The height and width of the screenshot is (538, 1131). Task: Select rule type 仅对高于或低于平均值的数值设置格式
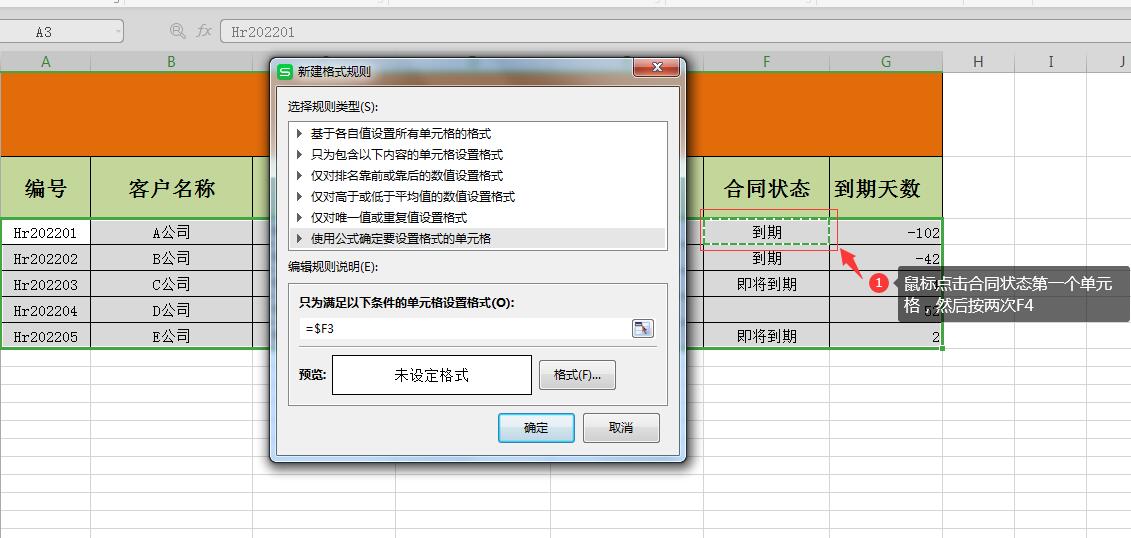coord(477,196)
